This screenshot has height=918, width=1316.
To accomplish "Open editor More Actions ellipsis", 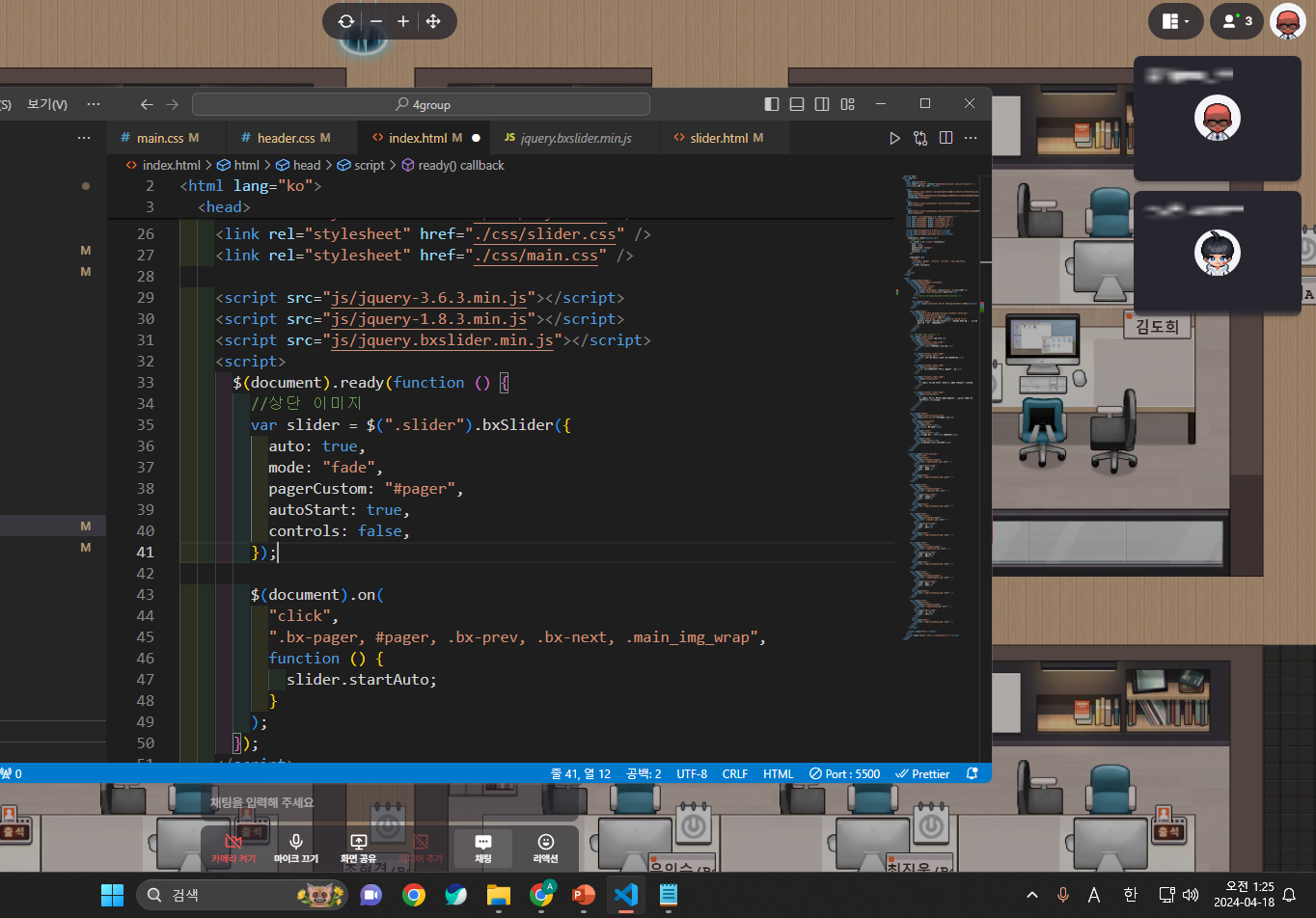I will coord(971,138).
